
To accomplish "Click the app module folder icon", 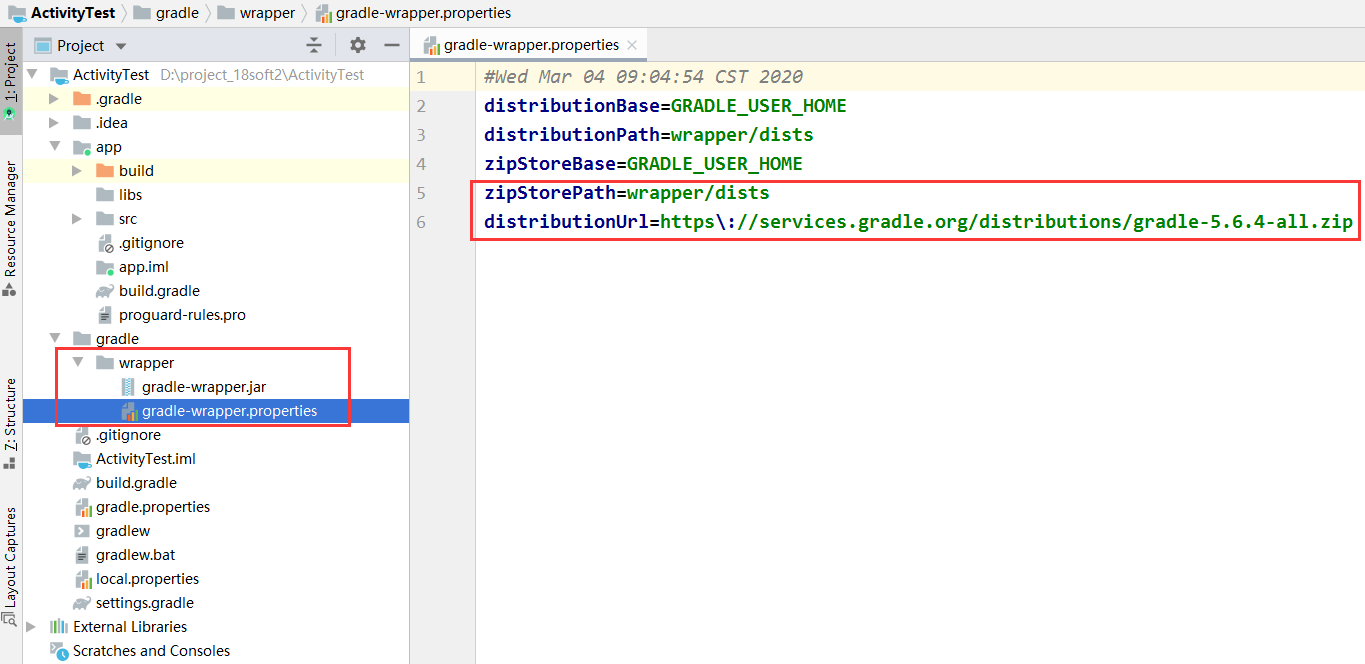I will click(82, 147).
